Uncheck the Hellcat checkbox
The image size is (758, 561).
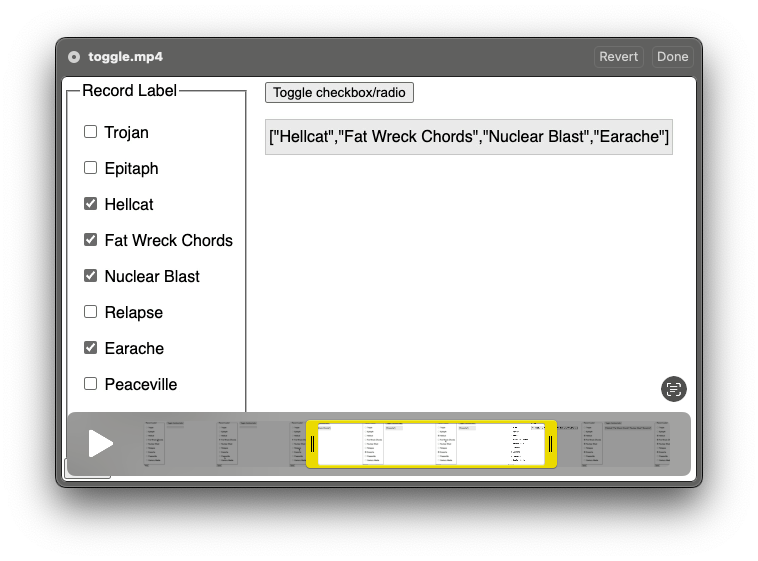click(90, 204)
